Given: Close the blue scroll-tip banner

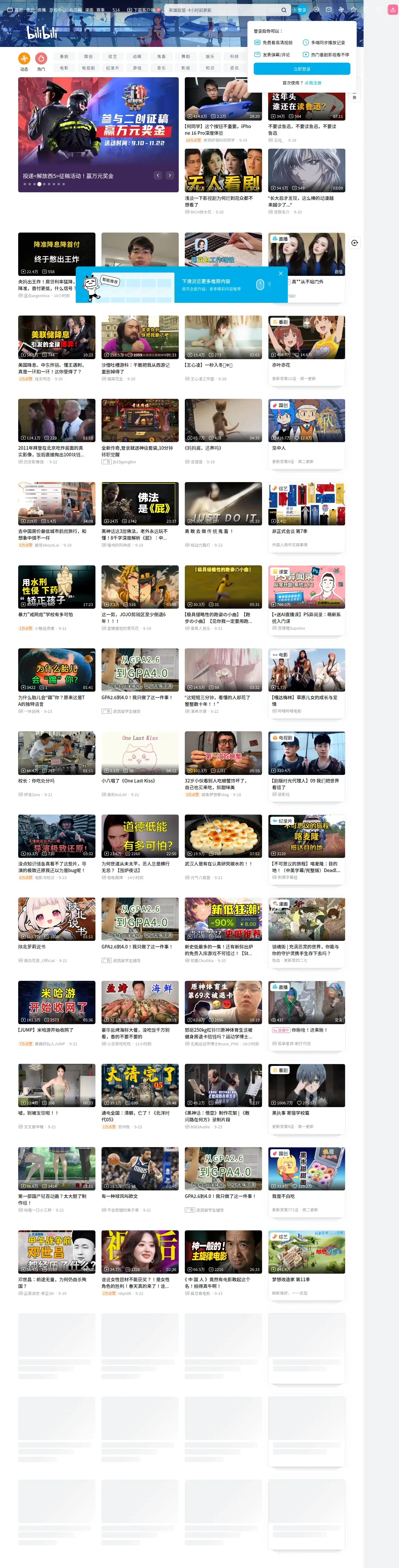Looking at the screenshot, I should click(281, 273).
